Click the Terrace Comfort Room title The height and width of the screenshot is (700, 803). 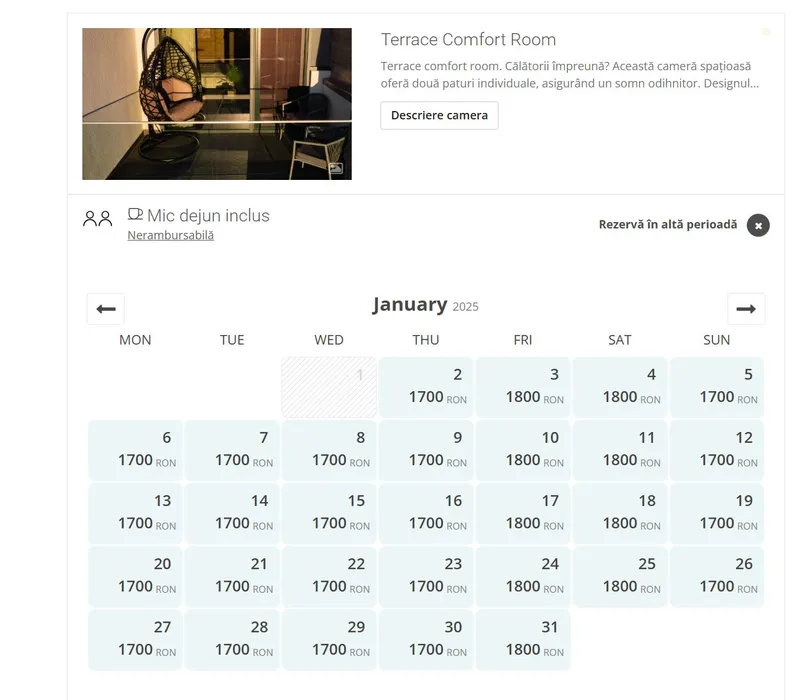pos(468,40)
